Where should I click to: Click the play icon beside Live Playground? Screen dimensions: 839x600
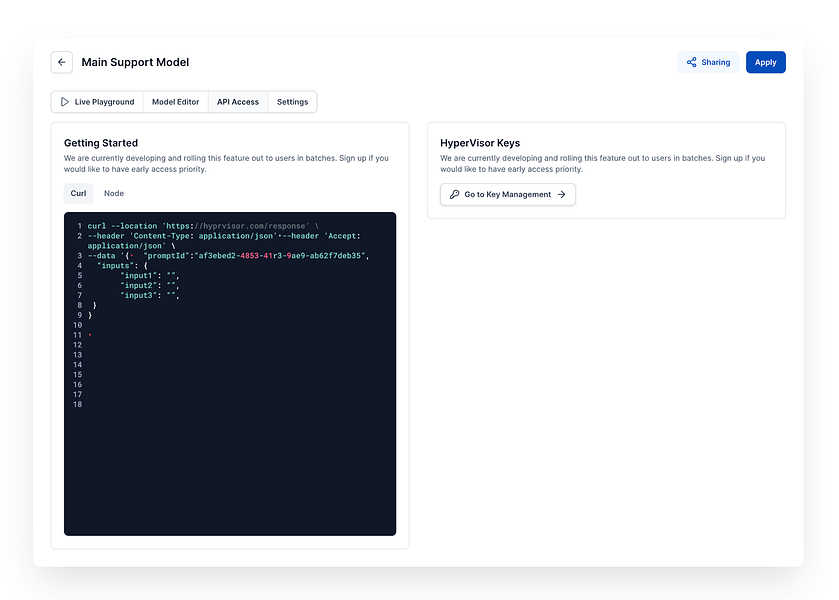(x=65, y=102)
